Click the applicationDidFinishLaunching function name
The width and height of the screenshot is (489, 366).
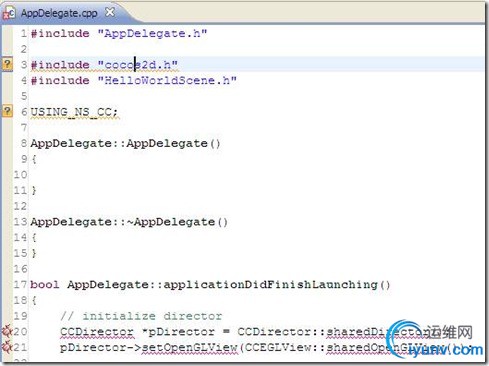point(270,285)
